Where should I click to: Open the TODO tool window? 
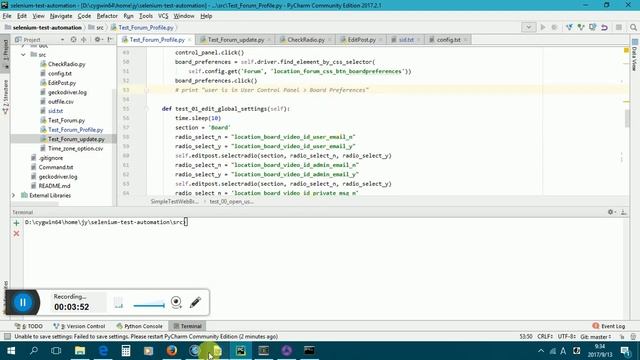point(29,326)
